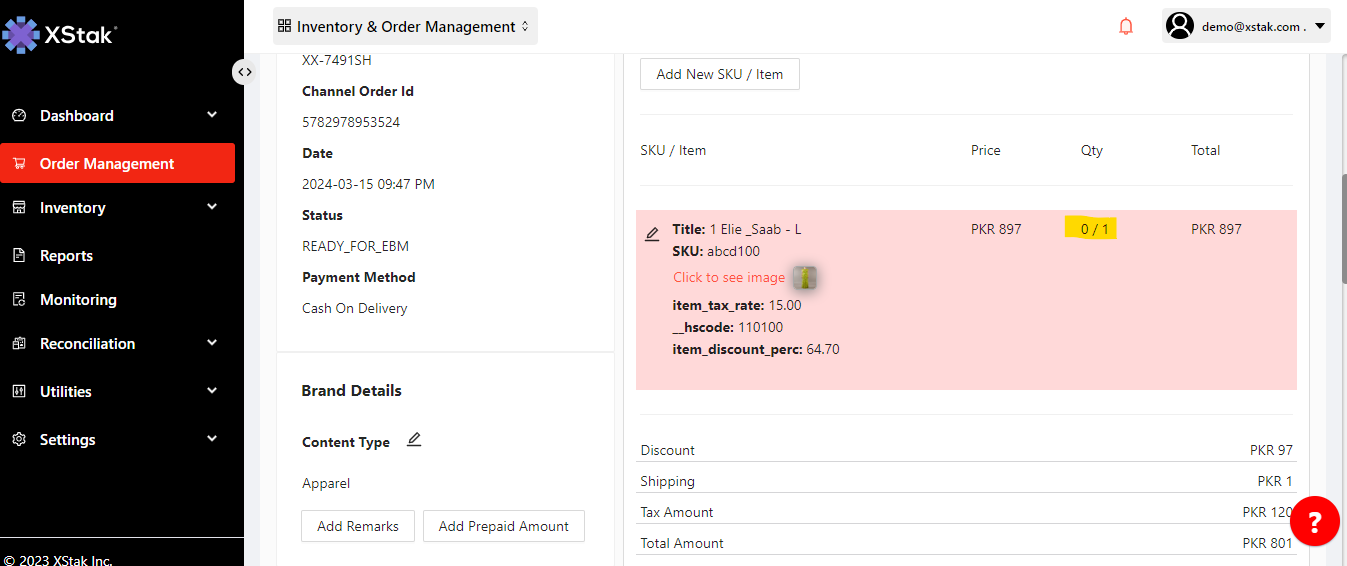
Task: Open Inventory & Order Management module switcher
Action: pyautogui.click(x=405, y=26)
